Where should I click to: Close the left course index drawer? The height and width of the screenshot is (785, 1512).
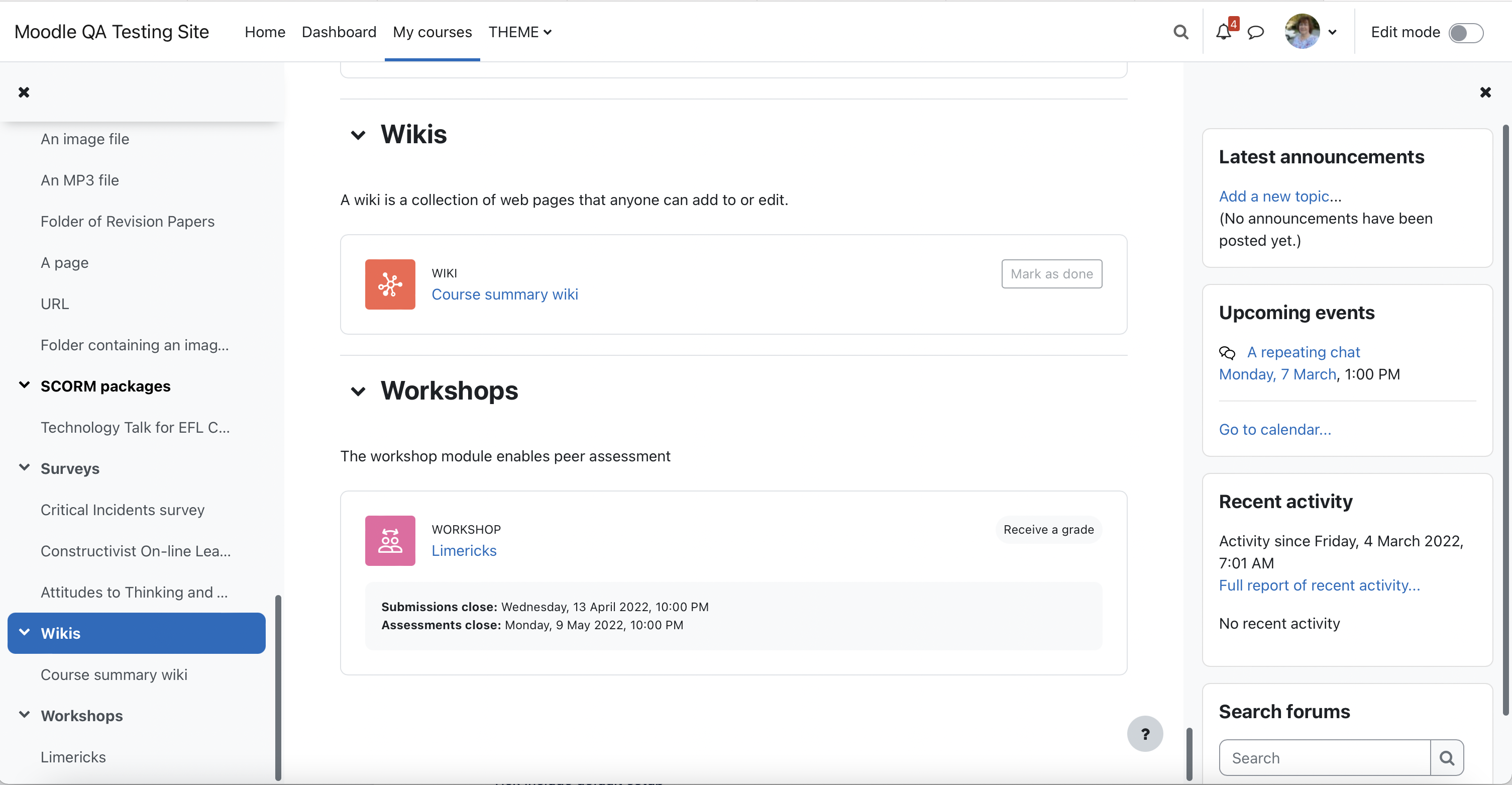[24, 92]
